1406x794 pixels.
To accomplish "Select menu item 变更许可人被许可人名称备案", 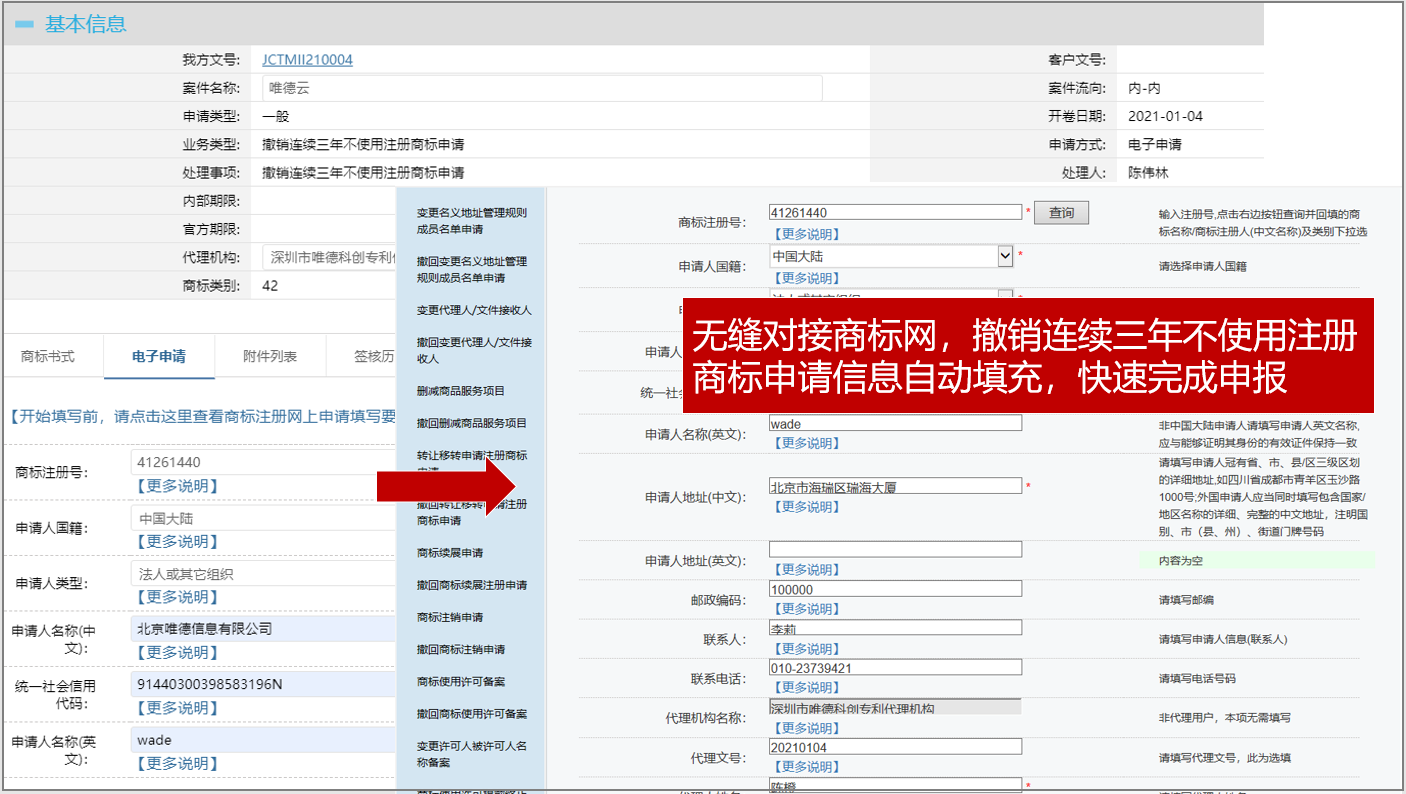I will [x=472, y=754].
